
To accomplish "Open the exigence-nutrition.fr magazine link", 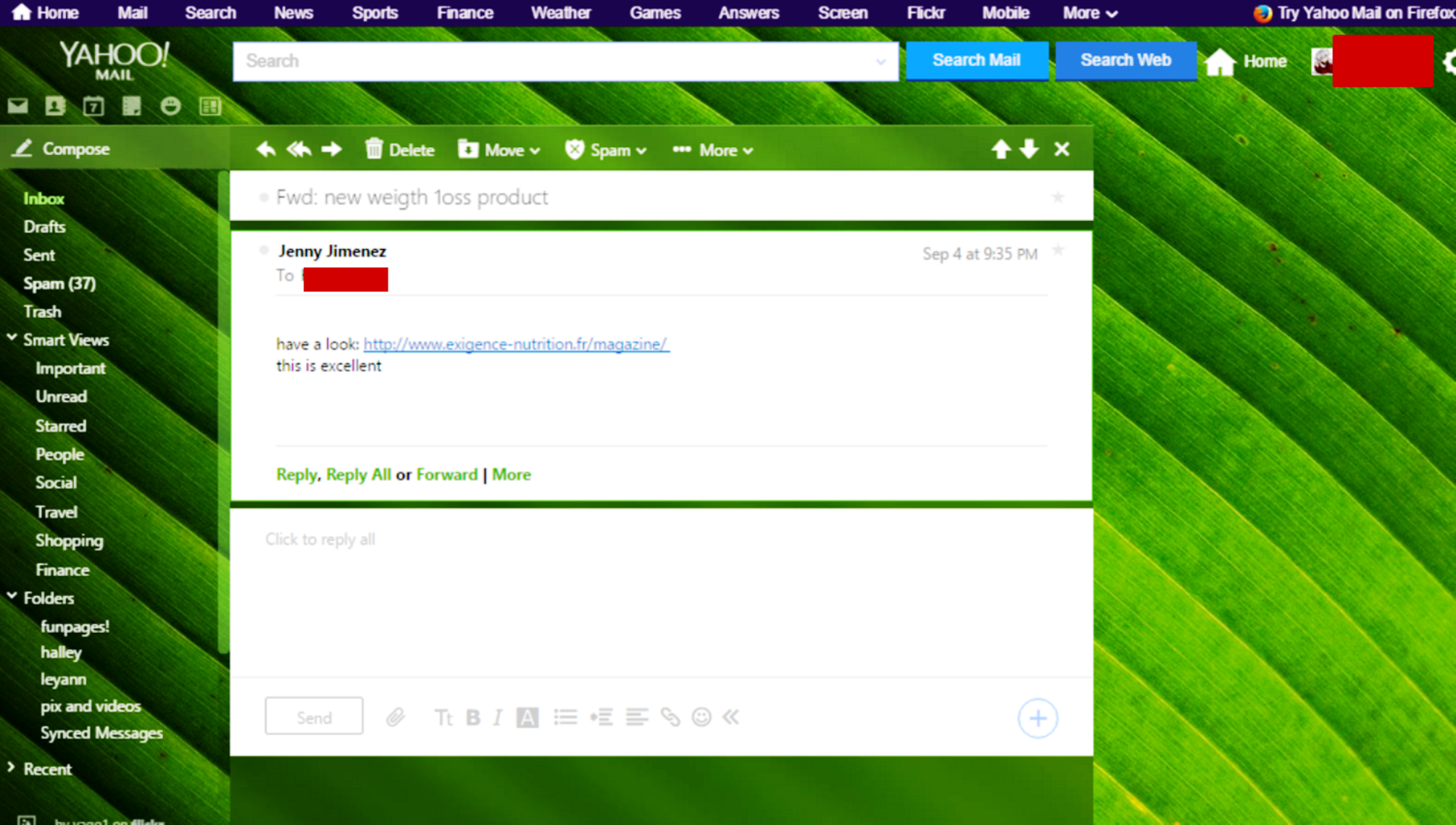I will 515,344.
